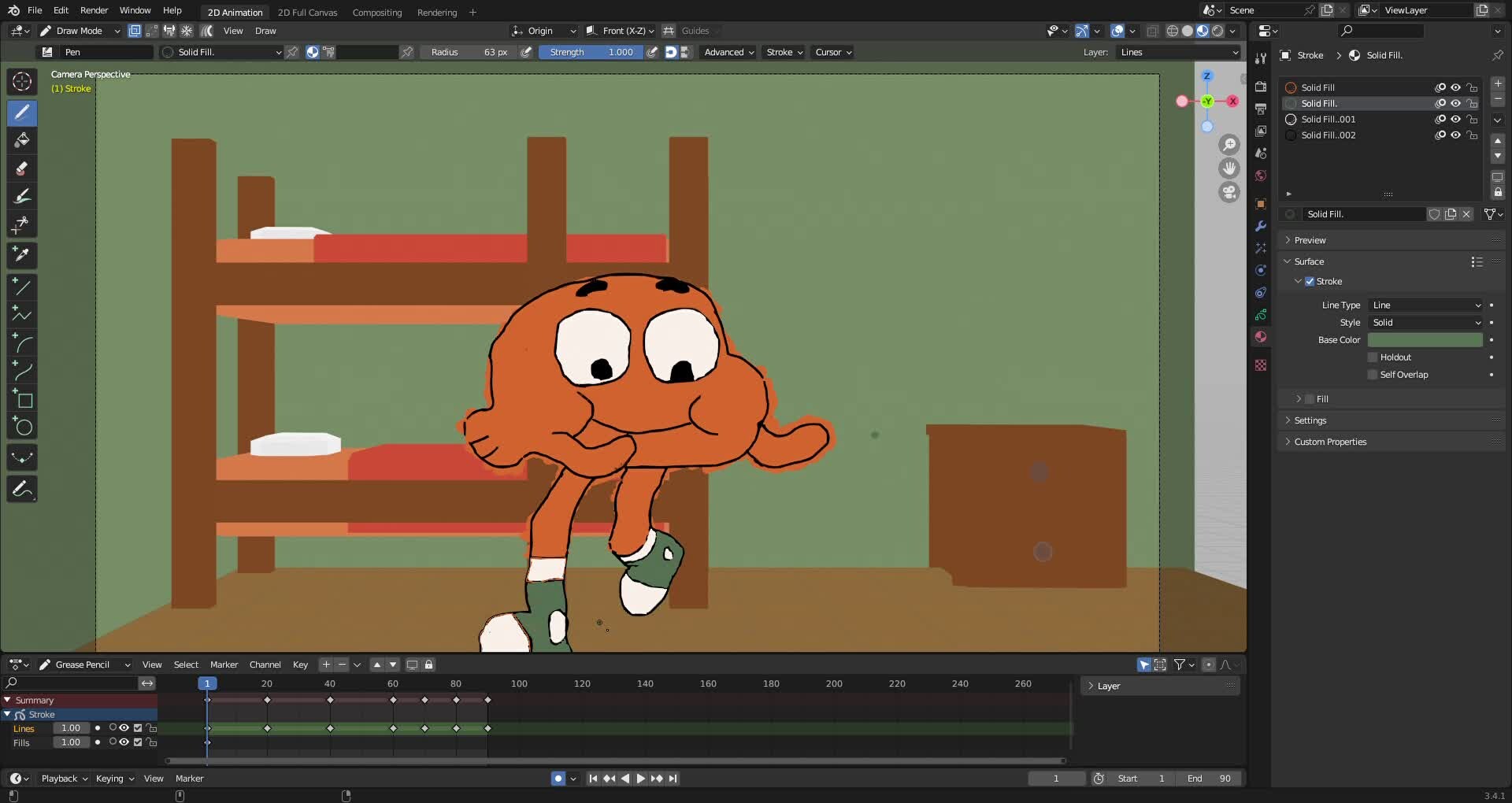Viewport: 1512px width, 803px height.
Task: Open the Line Type dropdown
Action: (x=1425, y=305)
